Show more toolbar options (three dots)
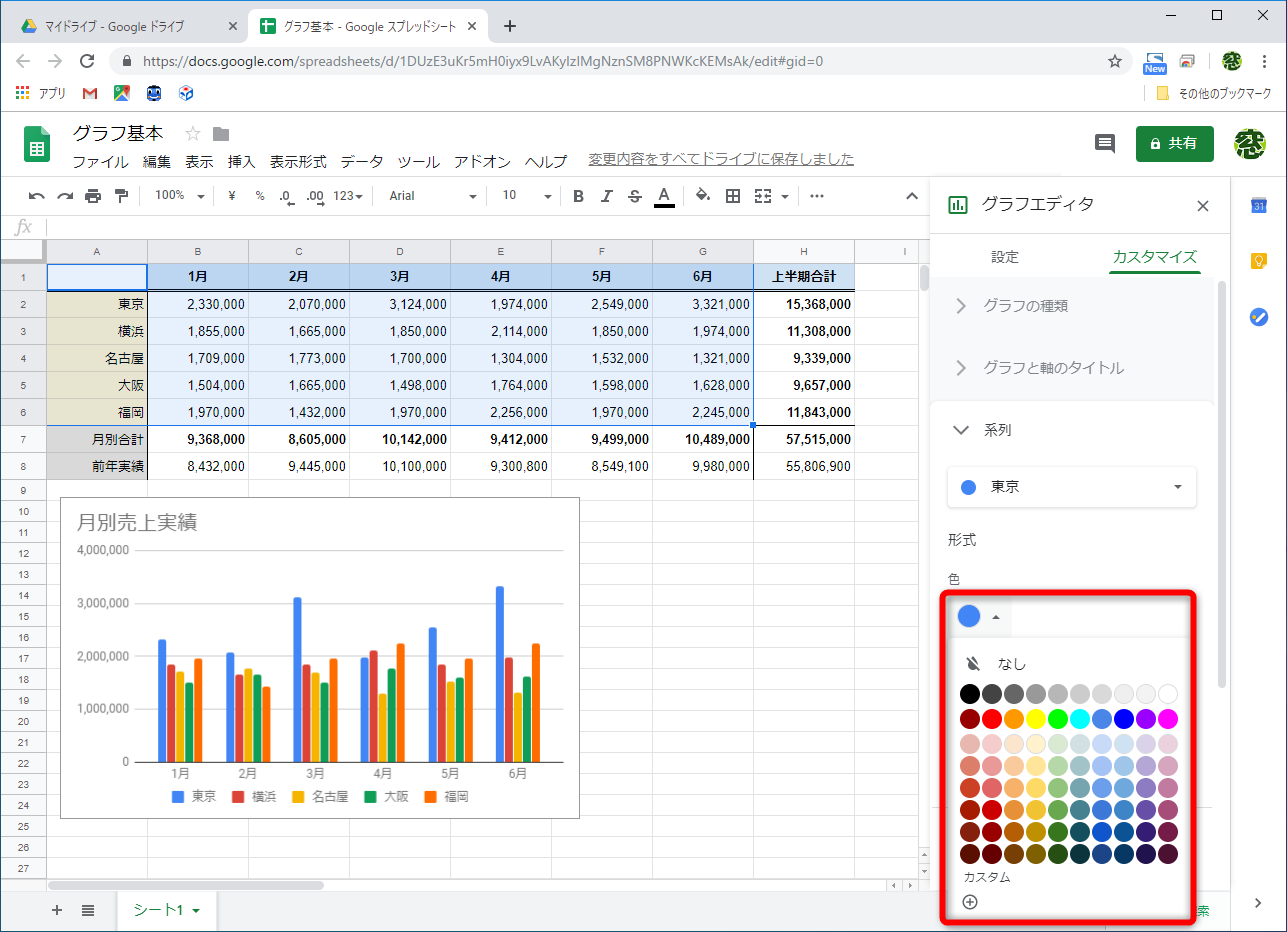This screenshot has width=1287, height=932. click(817, 196)
